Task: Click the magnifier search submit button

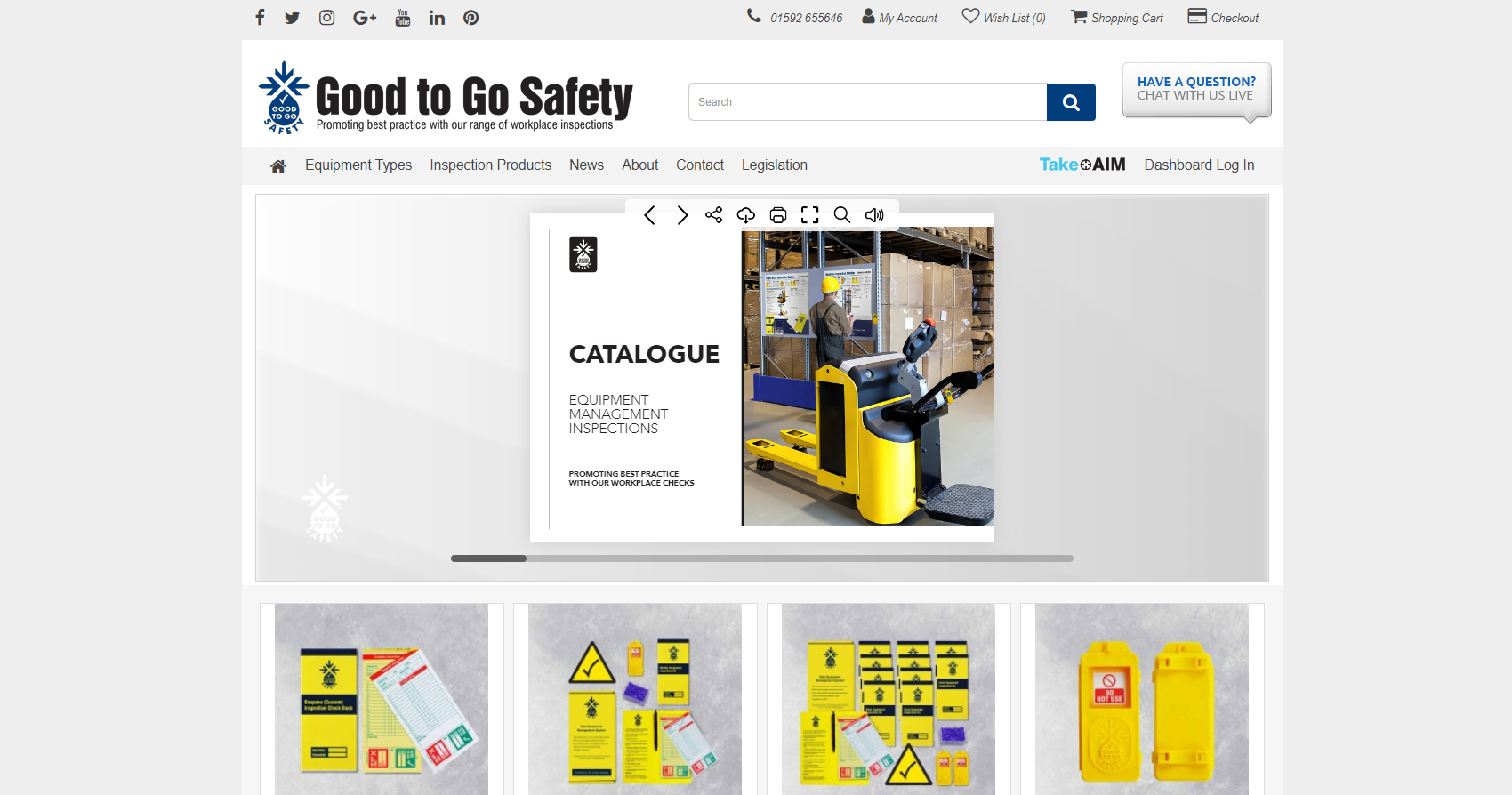Action: [1071, 102]
